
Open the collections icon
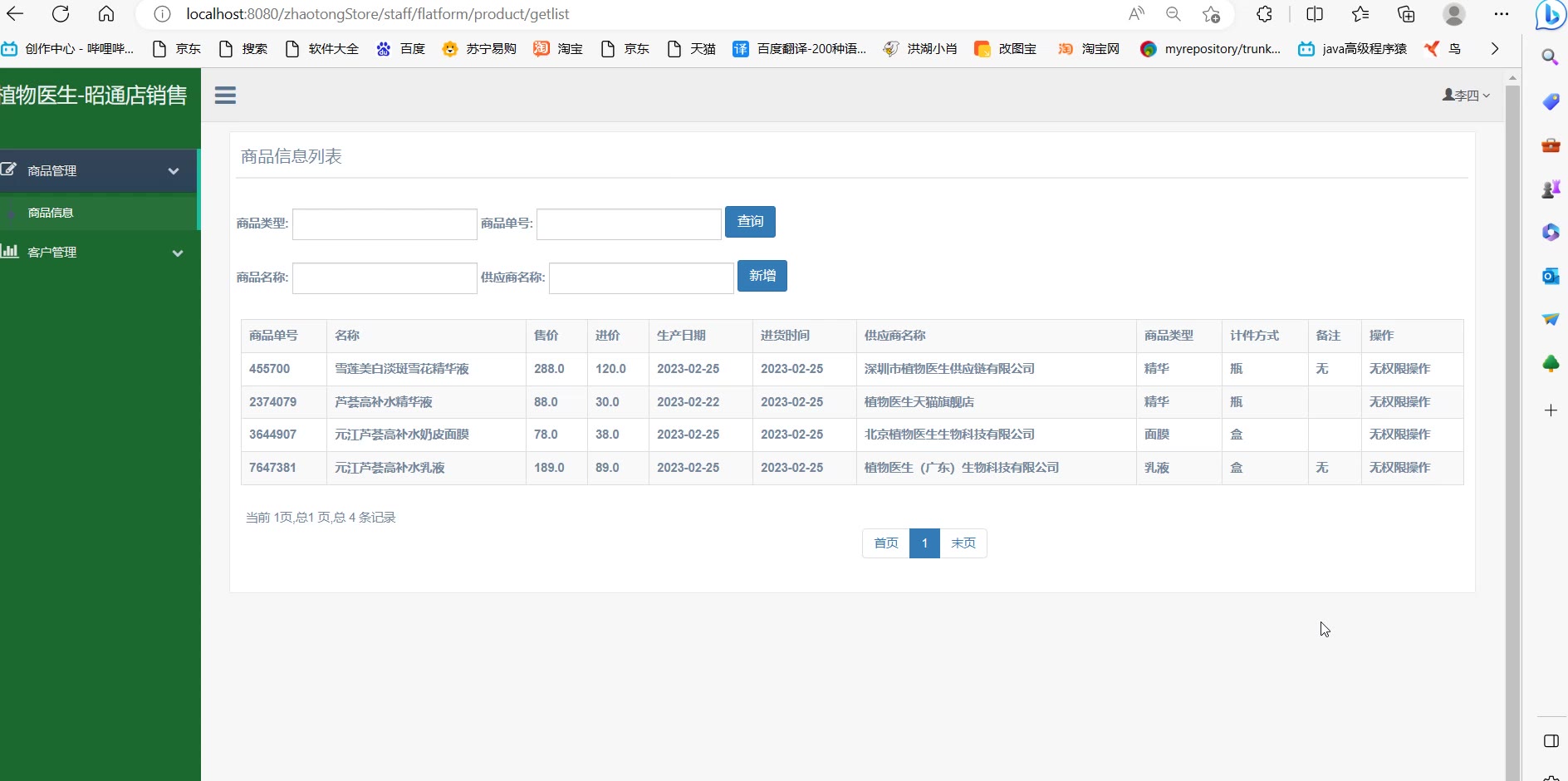coord(1406,14)
